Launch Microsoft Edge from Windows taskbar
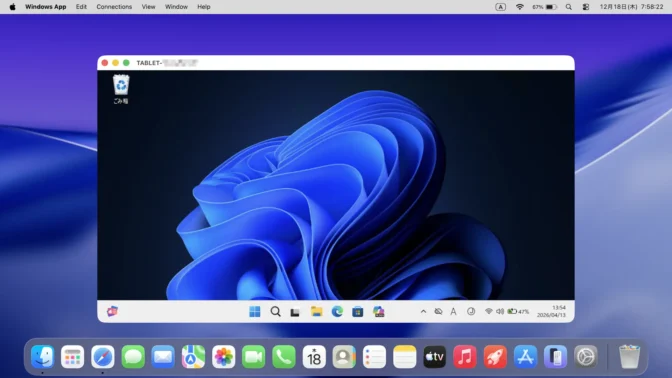 click(337, 312)
